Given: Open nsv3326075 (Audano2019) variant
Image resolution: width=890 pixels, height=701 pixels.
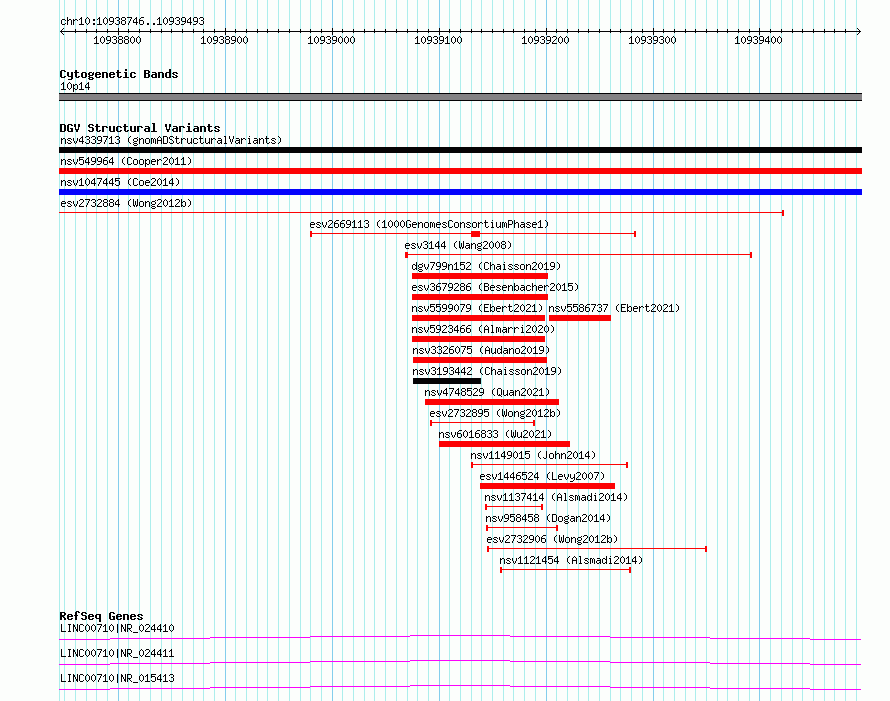Looking at the screenshot, I should [x=481, y=350].
